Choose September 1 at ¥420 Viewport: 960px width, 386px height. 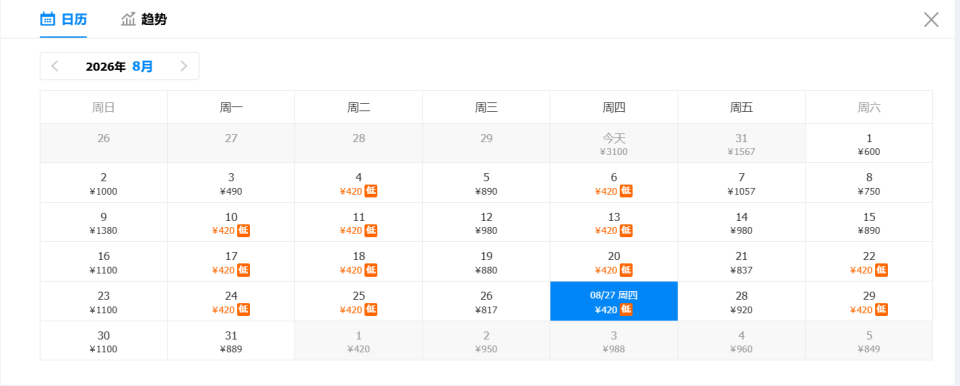358,341
